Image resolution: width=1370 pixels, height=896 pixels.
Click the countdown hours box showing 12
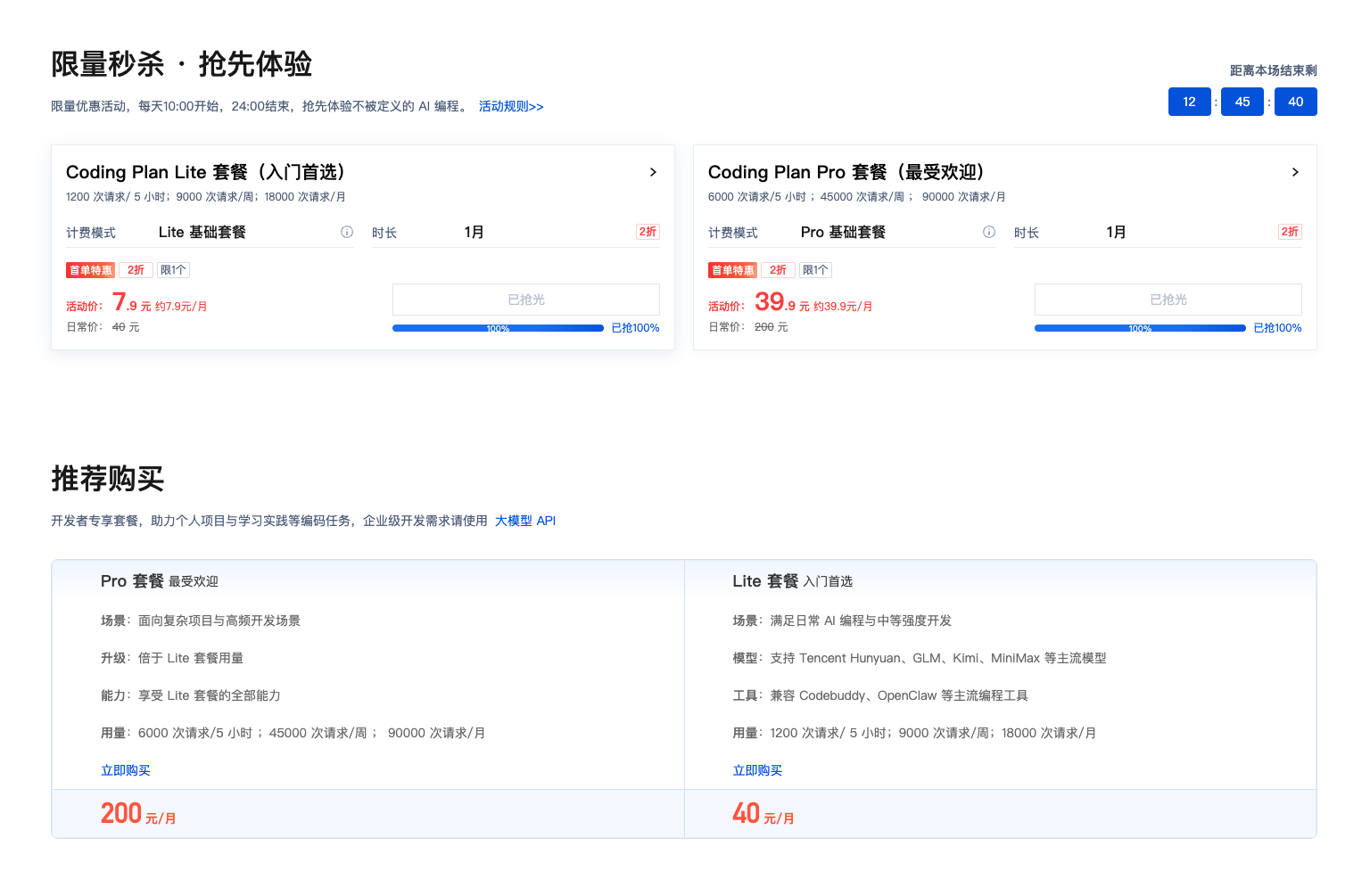[1189, 102]
